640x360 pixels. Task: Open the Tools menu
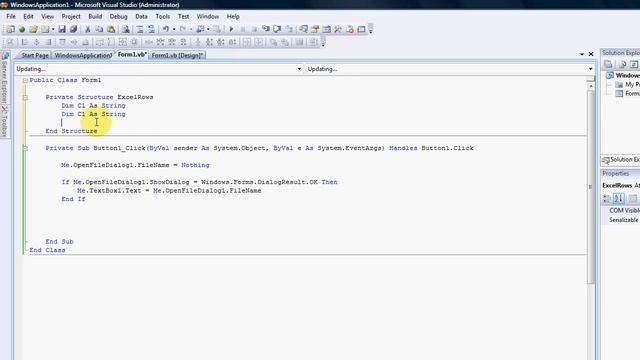[162, 16]
